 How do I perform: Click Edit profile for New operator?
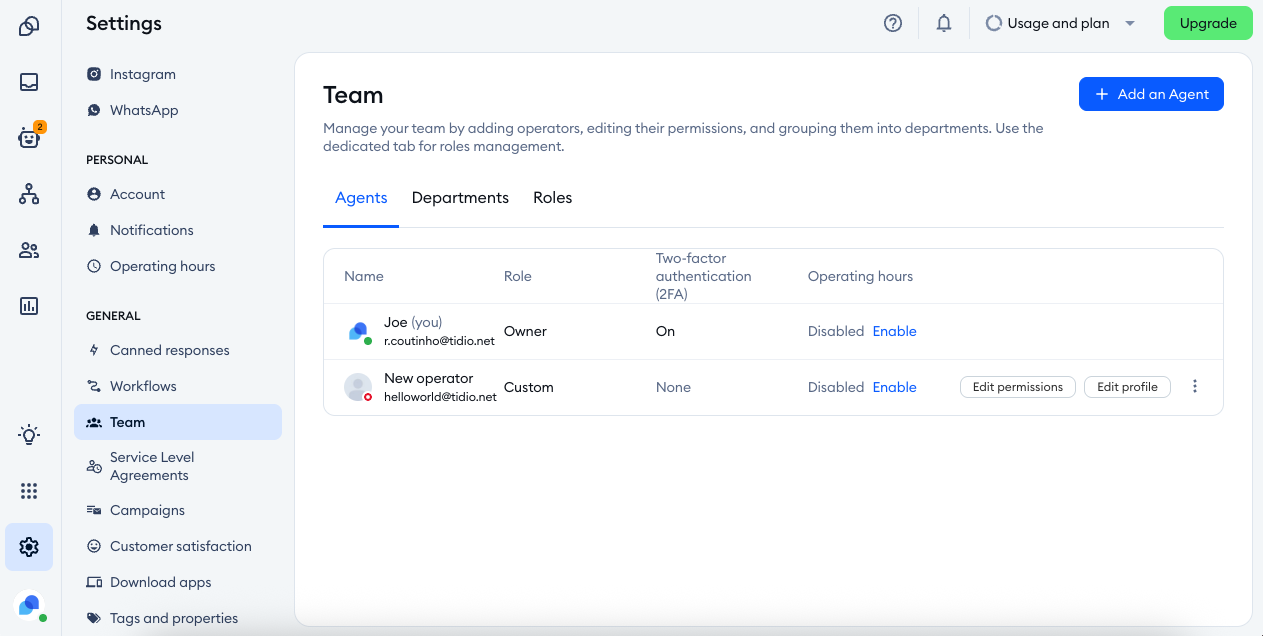(x=1127, y=387)
